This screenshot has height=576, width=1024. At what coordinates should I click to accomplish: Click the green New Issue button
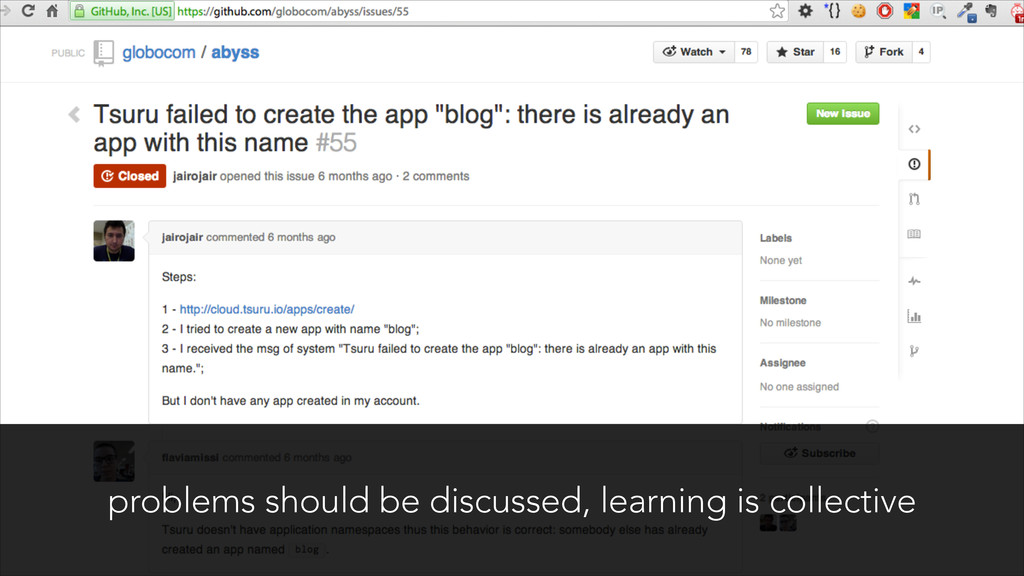tap(842, 114)
